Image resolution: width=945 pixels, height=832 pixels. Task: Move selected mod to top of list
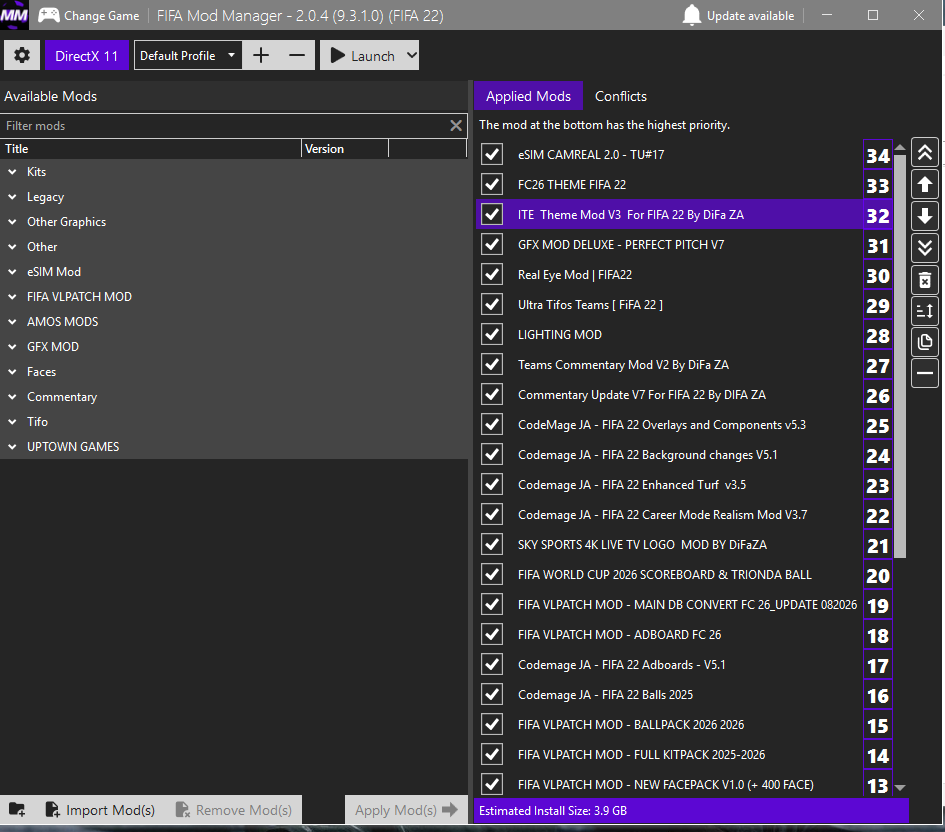coord(925,153)
